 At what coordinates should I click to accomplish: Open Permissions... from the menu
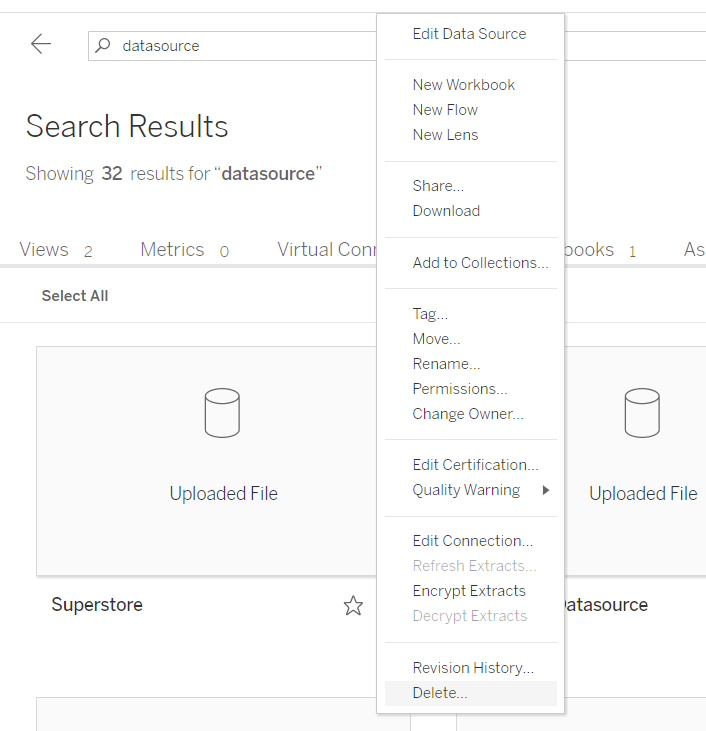coord(460,389)
